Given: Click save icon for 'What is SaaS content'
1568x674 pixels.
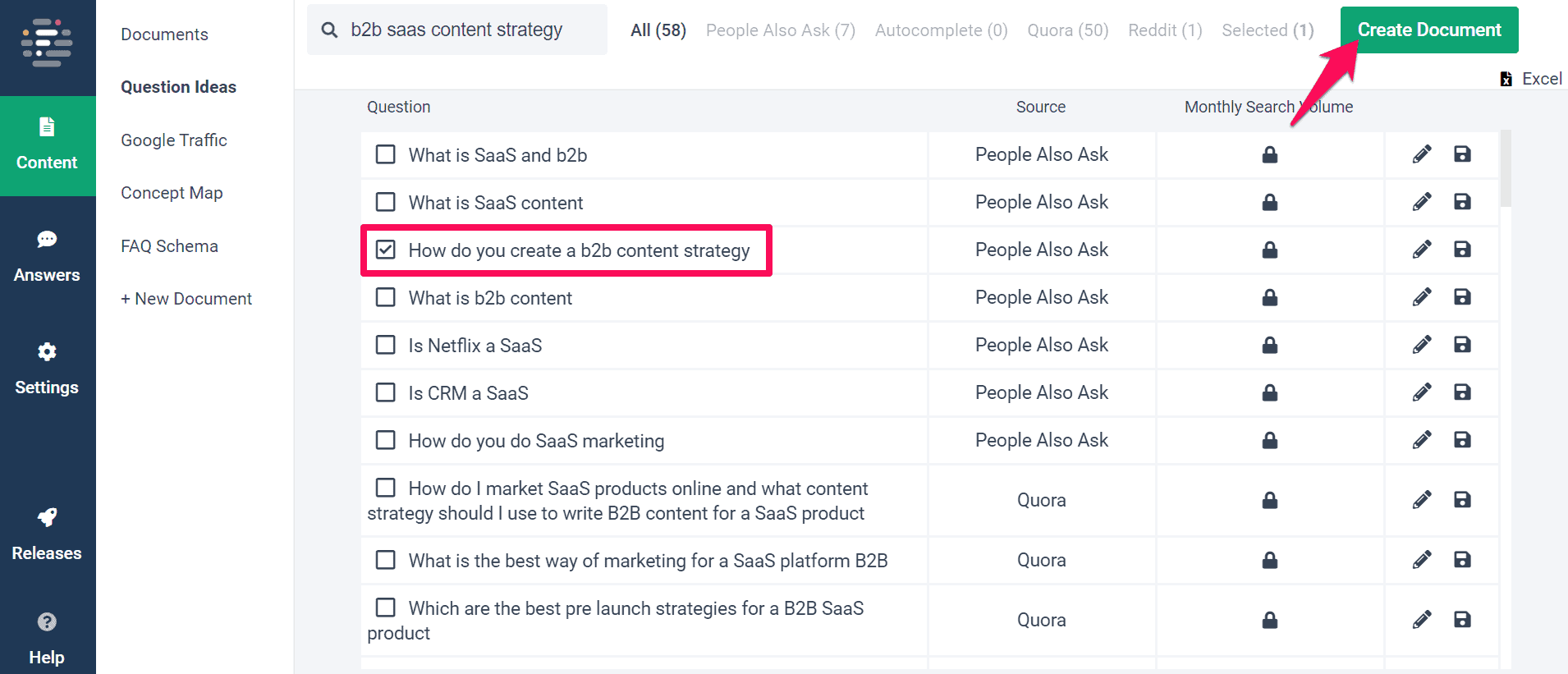Looking at the screenshot, I should 1462,202.
